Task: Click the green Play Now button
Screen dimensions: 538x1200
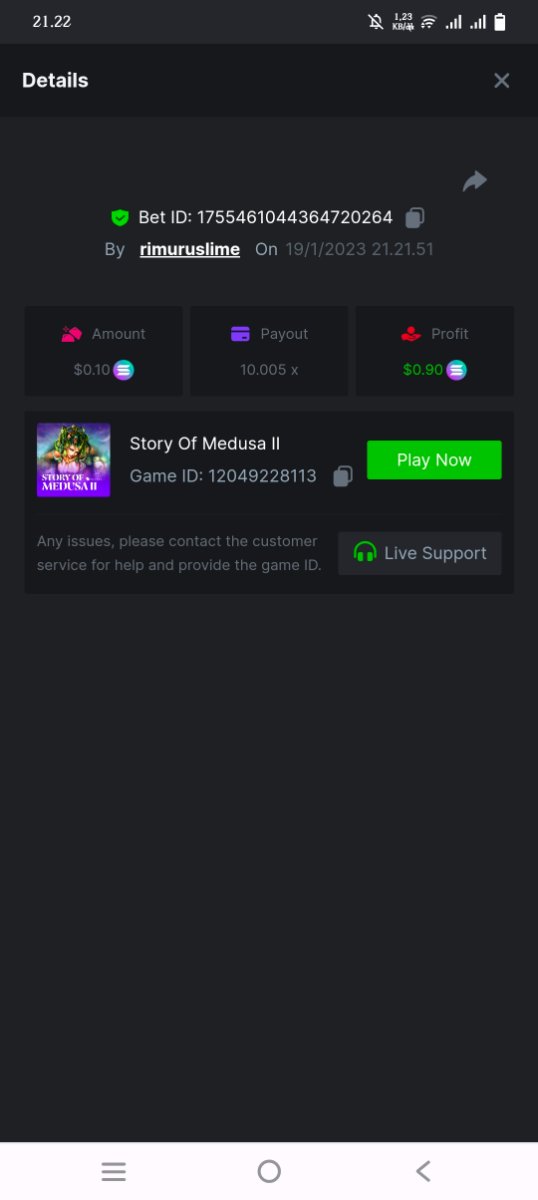Action: tap(434, 460)
